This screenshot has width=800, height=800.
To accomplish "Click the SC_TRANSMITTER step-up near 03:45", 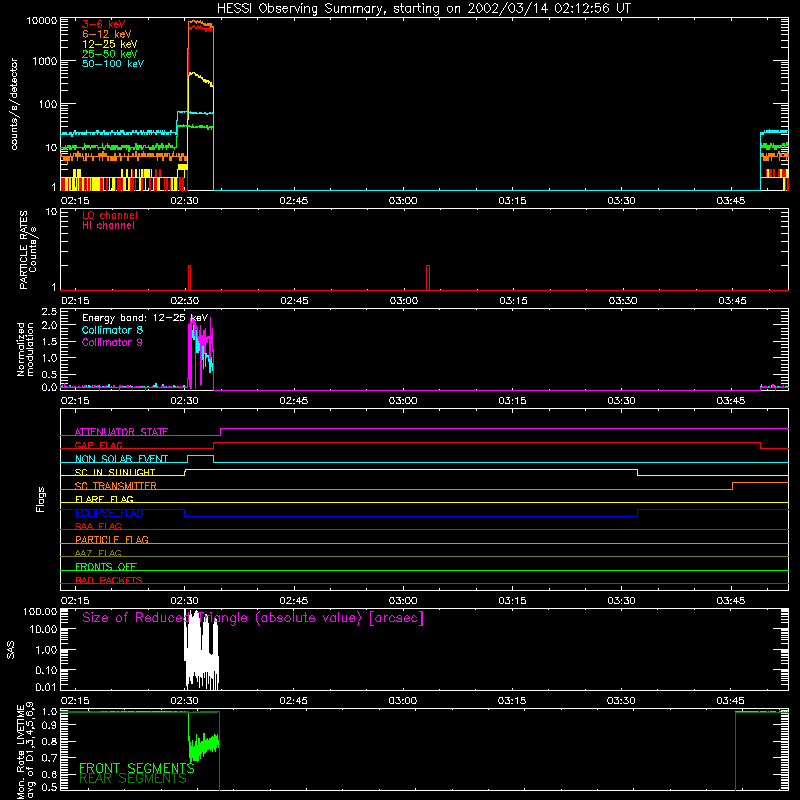I will (733, 486).
